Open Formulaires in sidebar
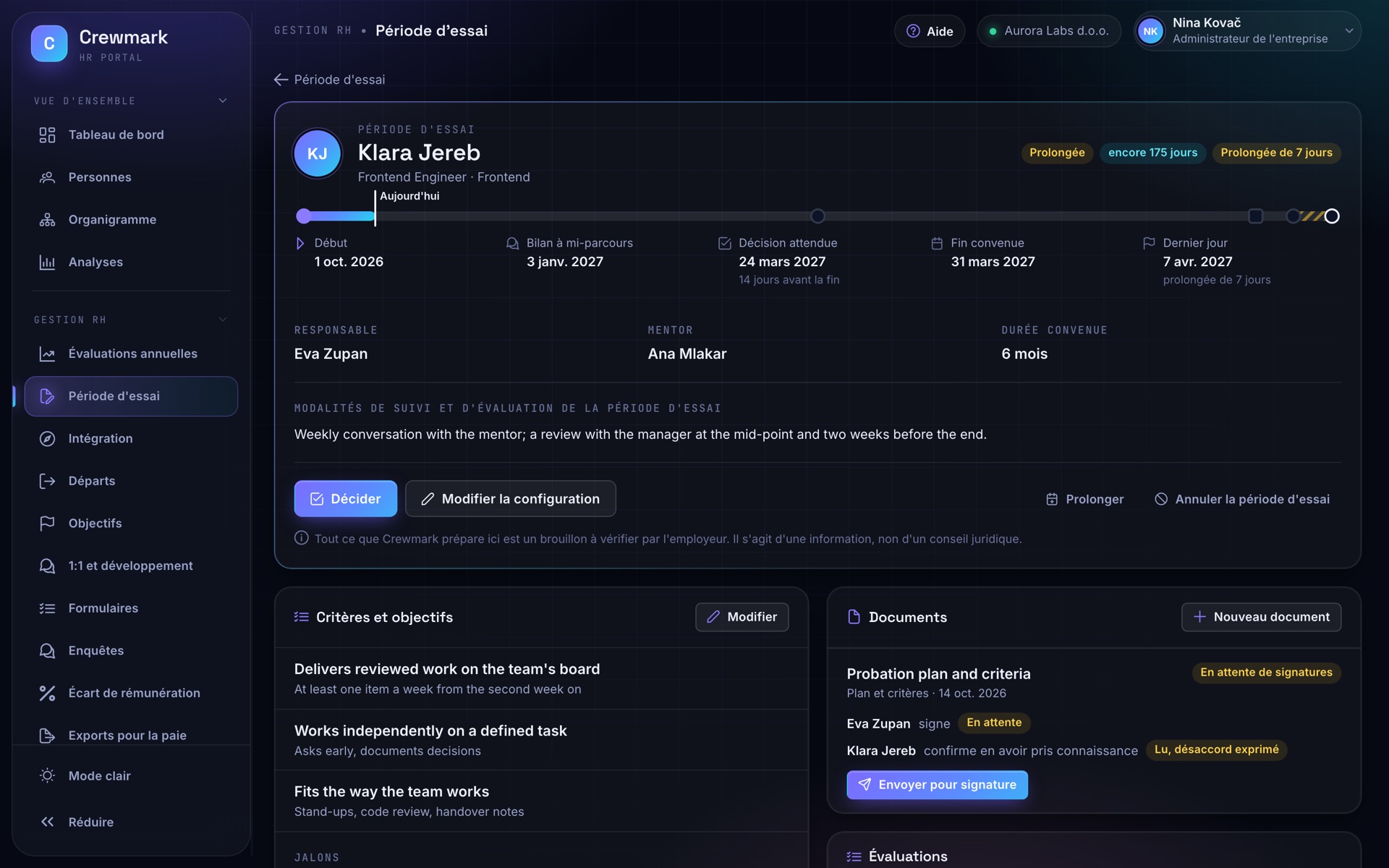Screen dimensions: 1389x868 [131, 608]
